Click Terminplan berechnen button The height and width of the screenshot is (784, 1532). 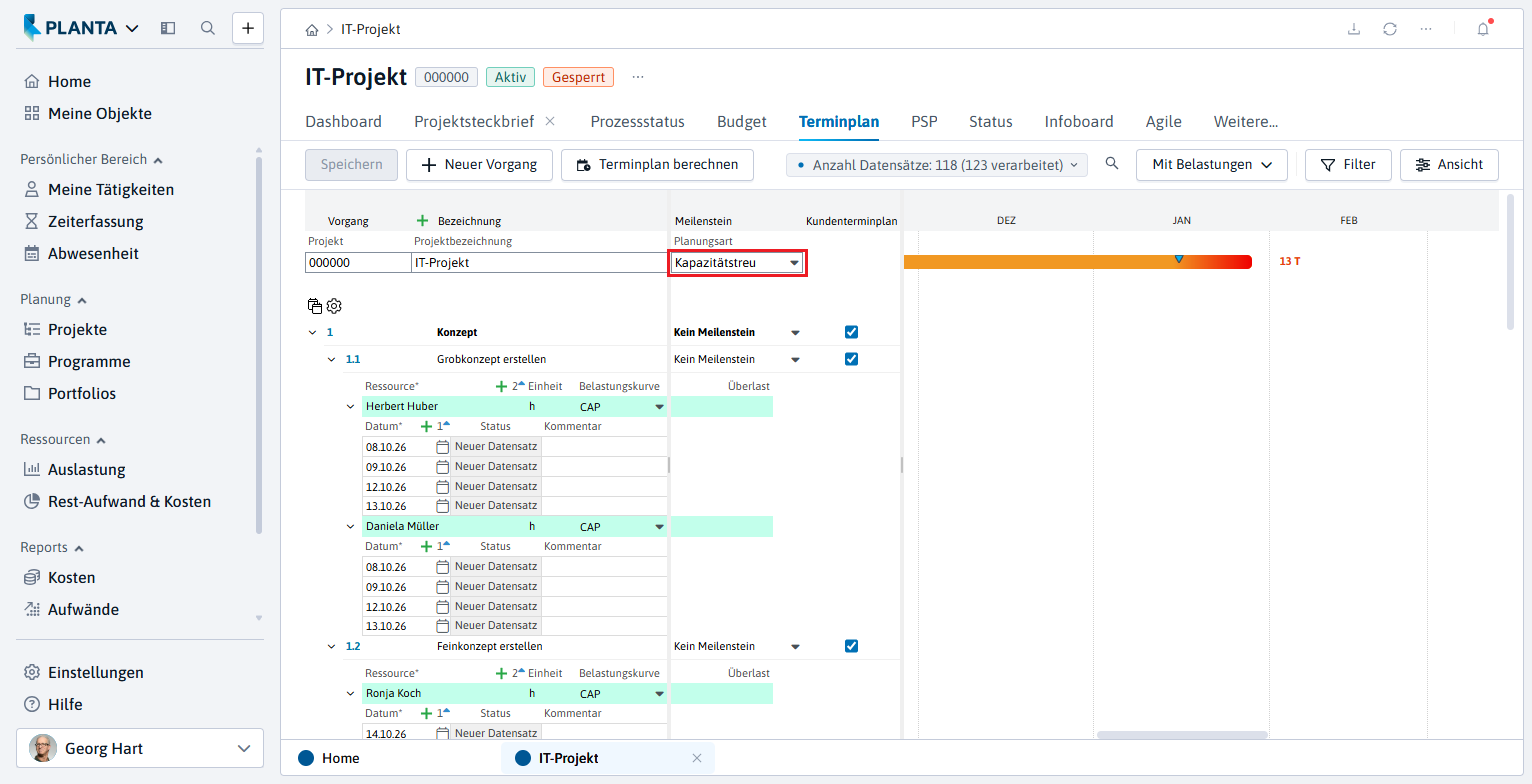pyautogui.click(x=657, y=164)
